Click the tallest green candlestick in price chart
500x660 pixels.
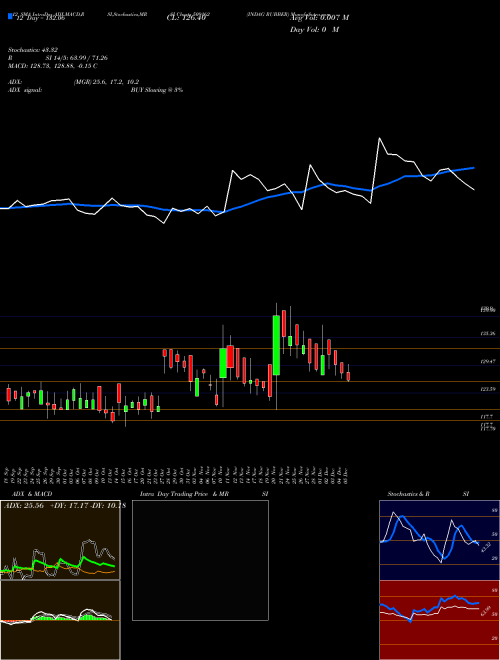(277, 345)
